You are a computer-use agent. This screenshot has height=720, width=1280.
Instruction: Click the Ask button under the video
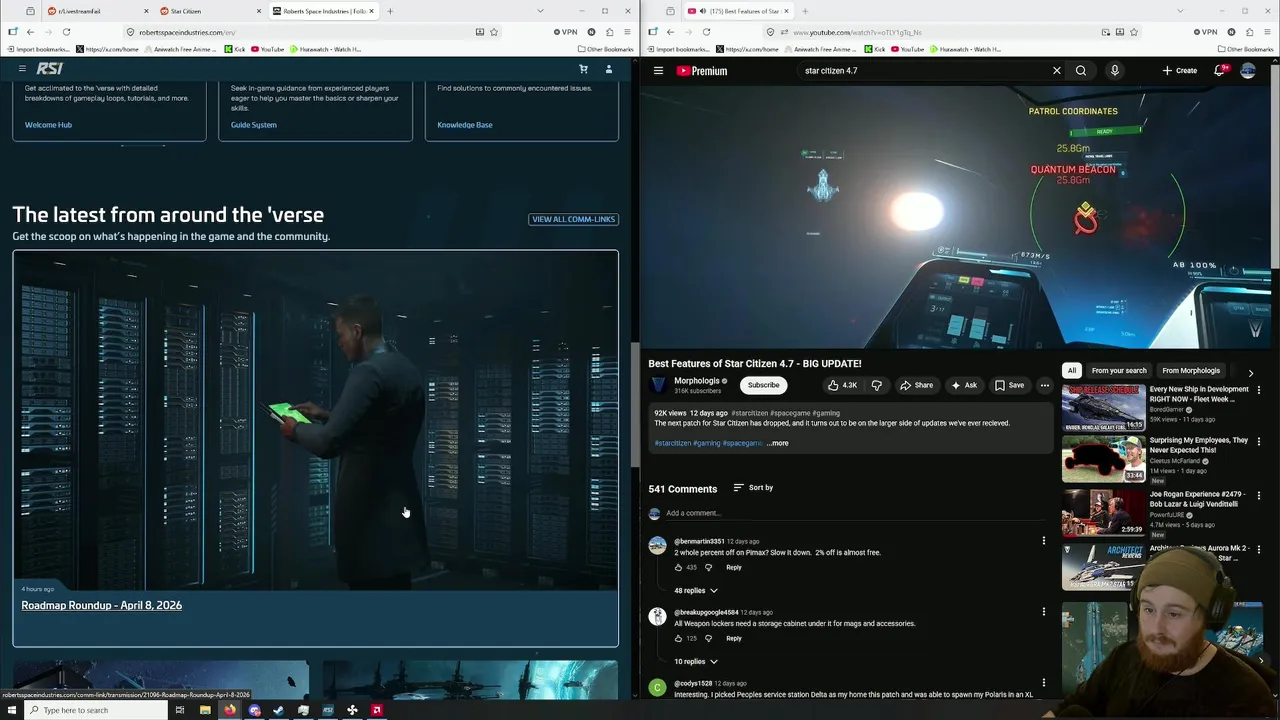[x=964, y=385]
